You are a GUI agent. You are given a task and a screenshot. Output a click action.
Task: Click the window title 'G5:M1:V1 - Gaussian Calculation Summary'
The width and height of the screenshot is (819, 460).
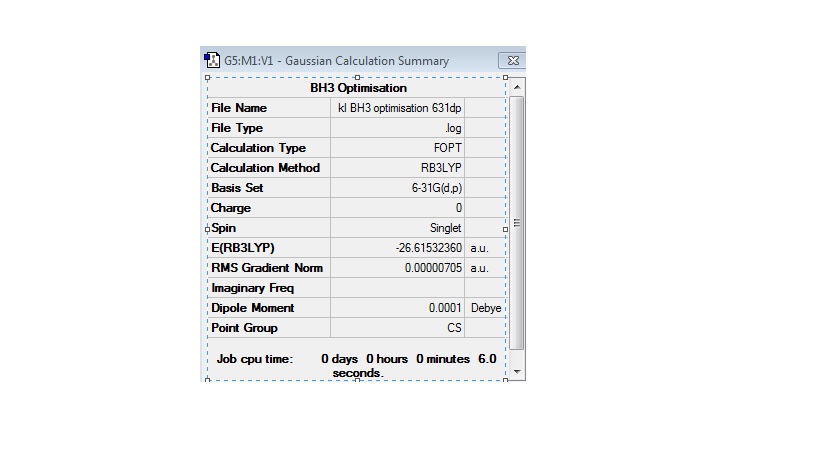(x=336, y=61)
